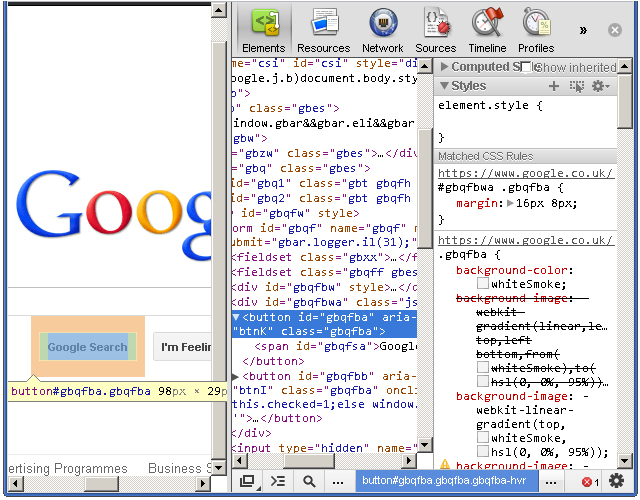Open the Sources panel
640x500 pixels.
pos(436,30)
